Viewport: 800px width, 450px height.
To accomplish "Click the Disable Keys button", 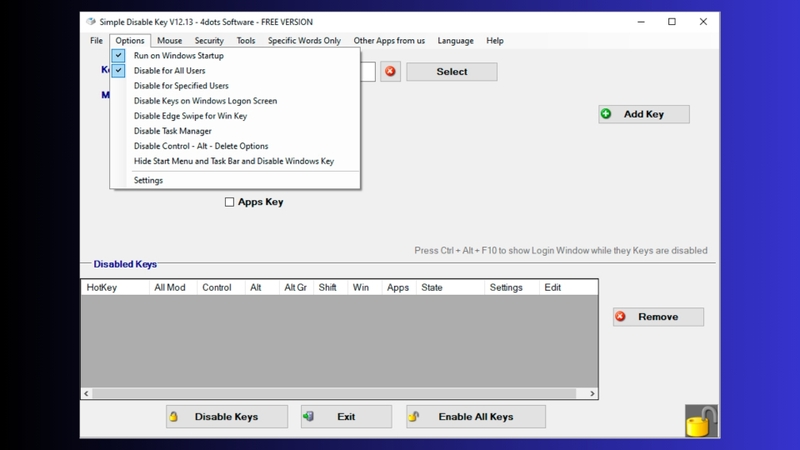I will tap(227, 417).
